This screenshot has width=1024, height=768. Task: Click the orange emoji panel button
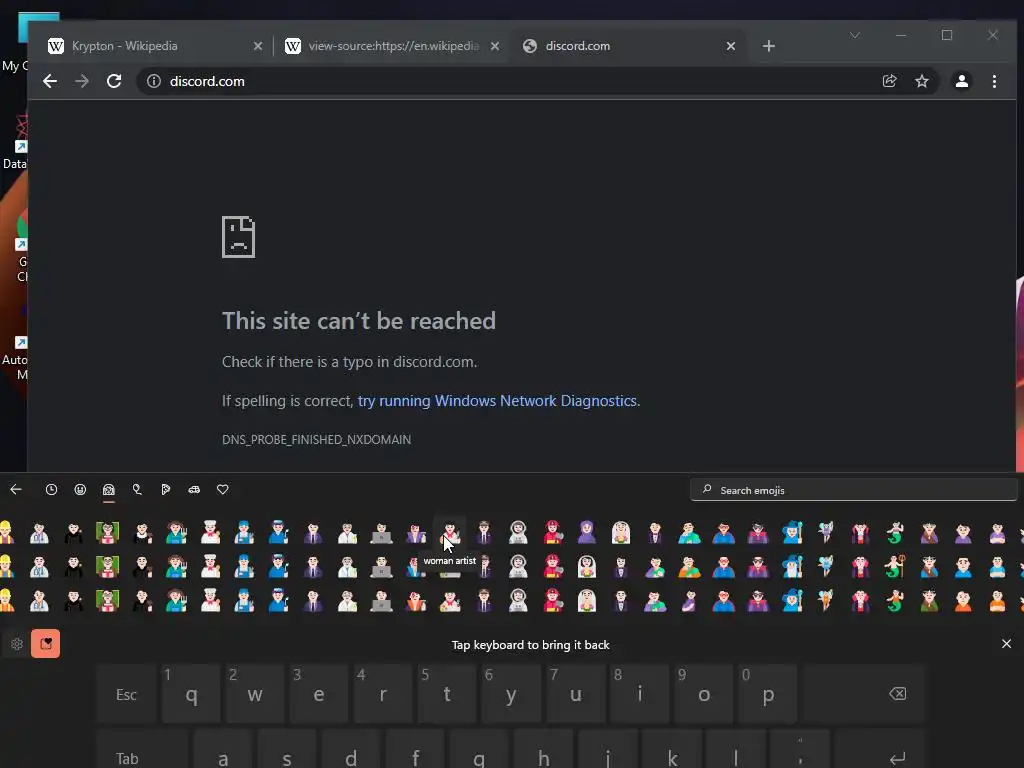pyautogui.click(x=46, y=644)
